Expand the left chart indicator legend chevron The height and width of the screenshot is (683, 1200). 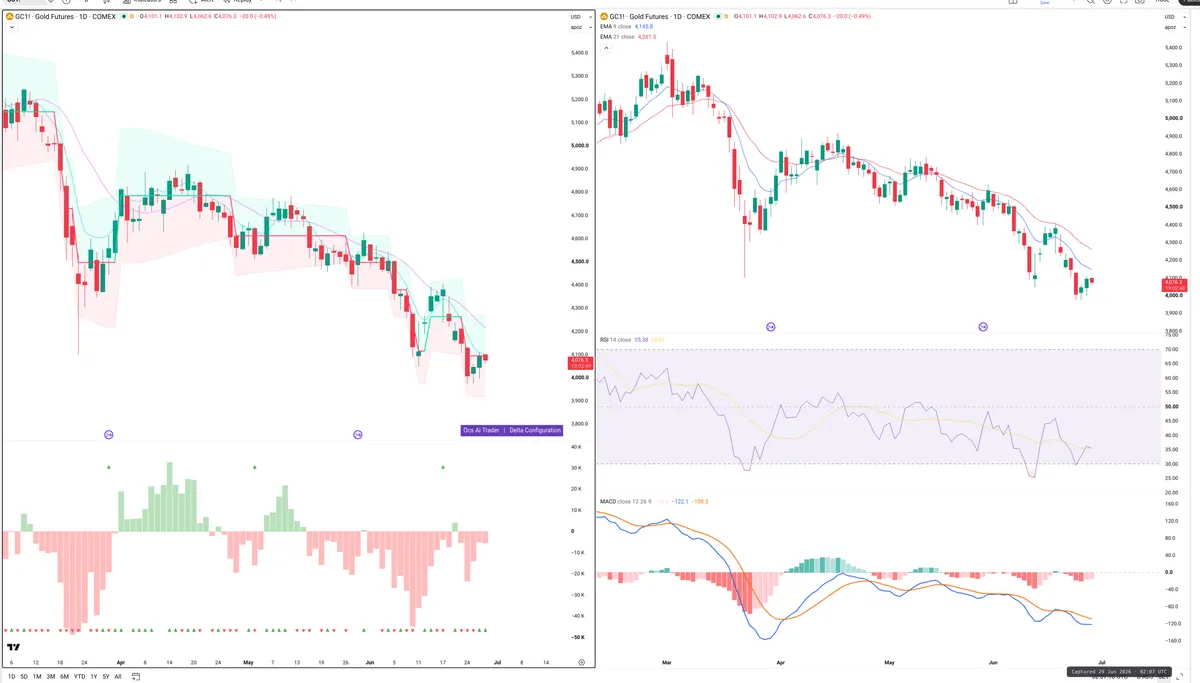[10, 29]
